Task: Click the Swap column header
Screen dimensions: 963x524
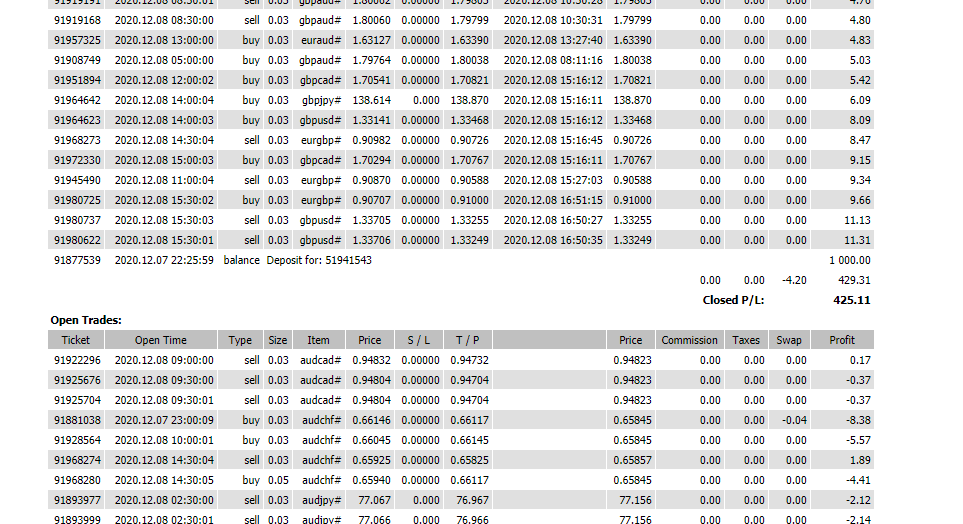Action: 789,340
